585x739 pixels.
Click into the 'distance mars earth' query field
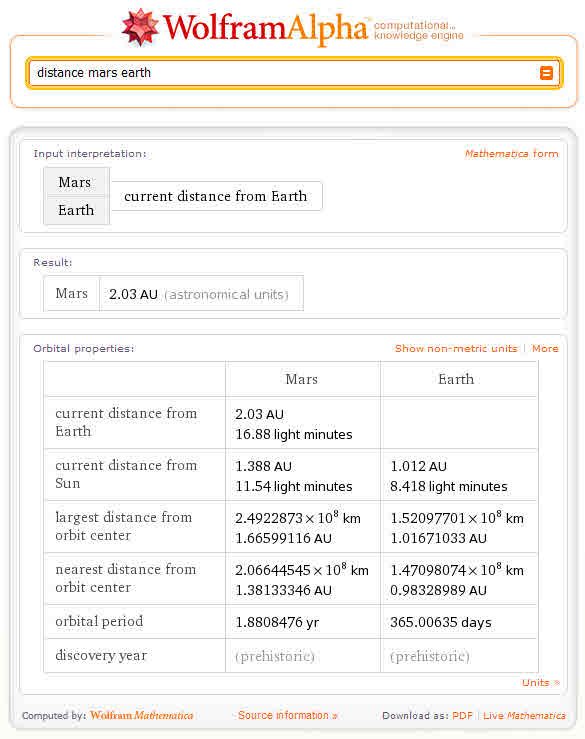(x=283, y=73)
